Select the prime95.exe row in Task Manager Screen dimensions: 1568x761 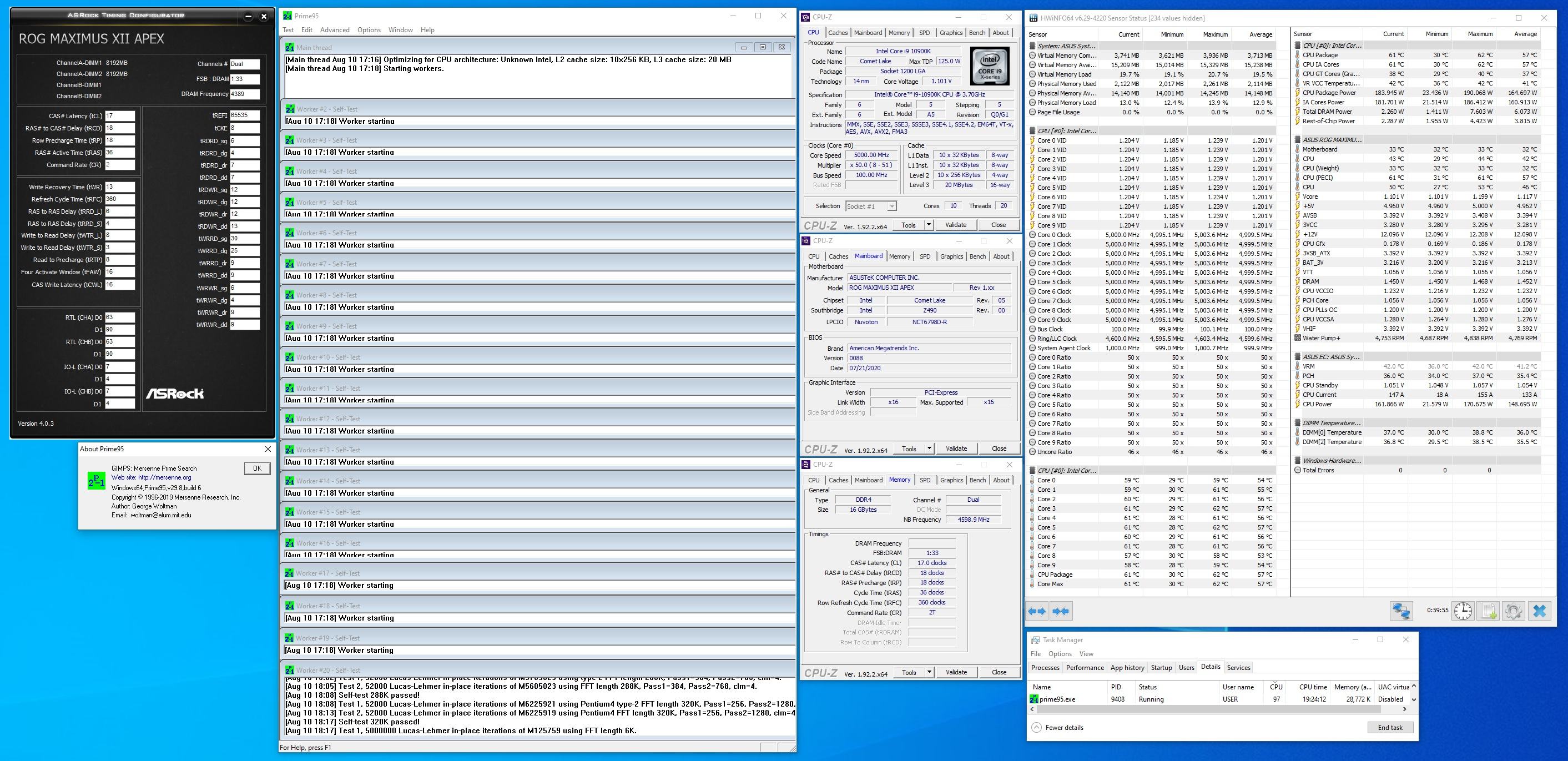pos(1219,699)
